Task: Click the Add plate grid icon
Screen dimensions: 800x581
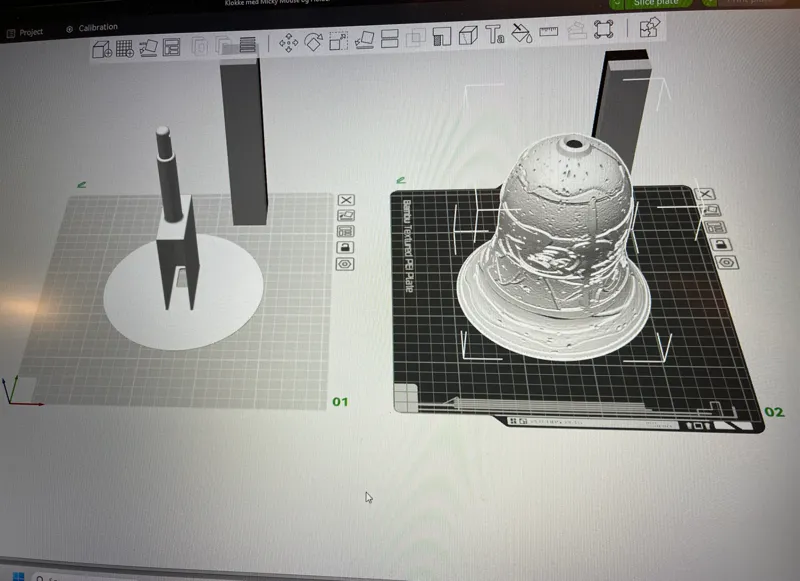Action: [124, 48]
